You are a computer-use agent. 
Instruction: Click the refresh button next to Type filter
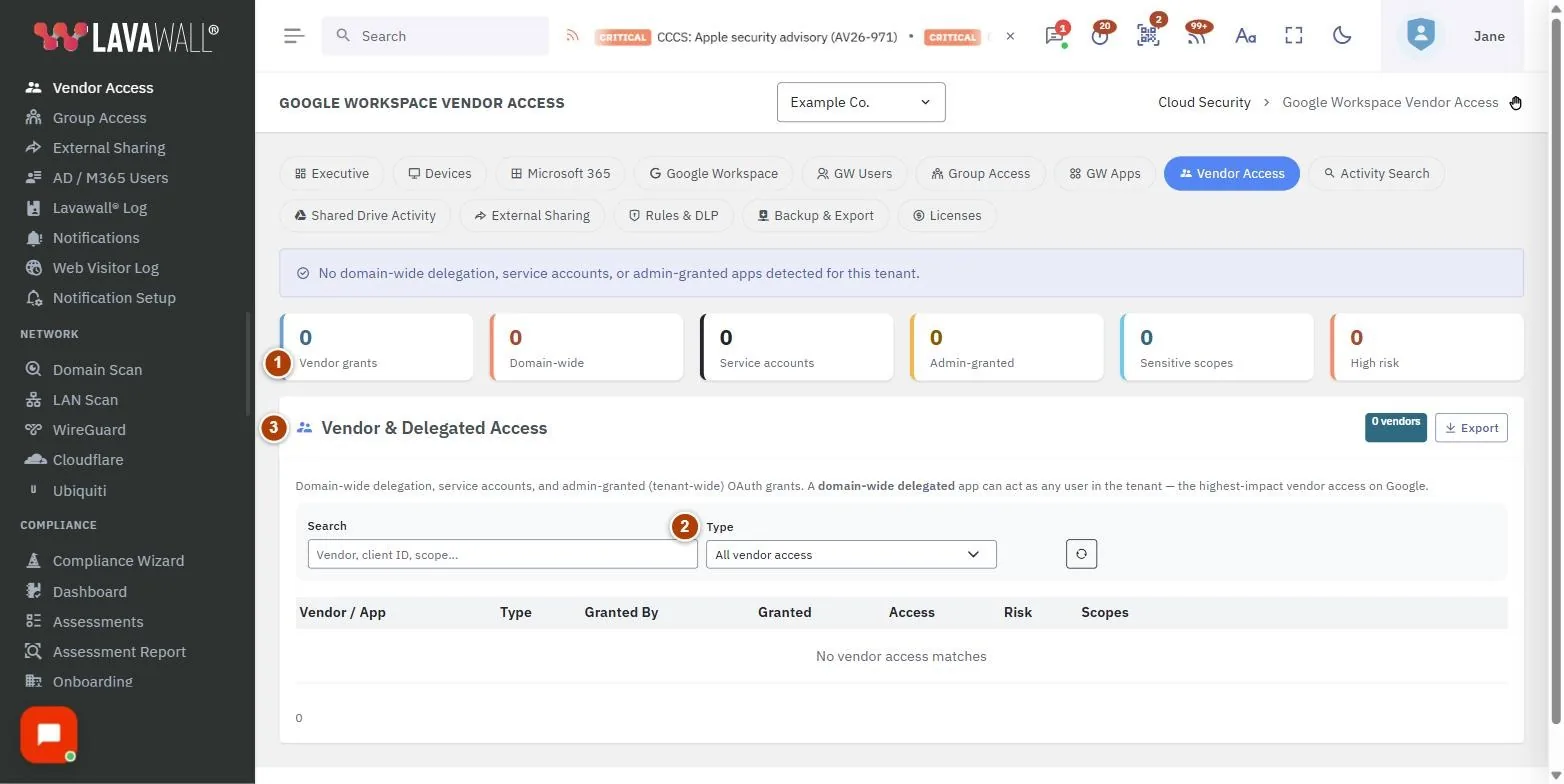1081,554
